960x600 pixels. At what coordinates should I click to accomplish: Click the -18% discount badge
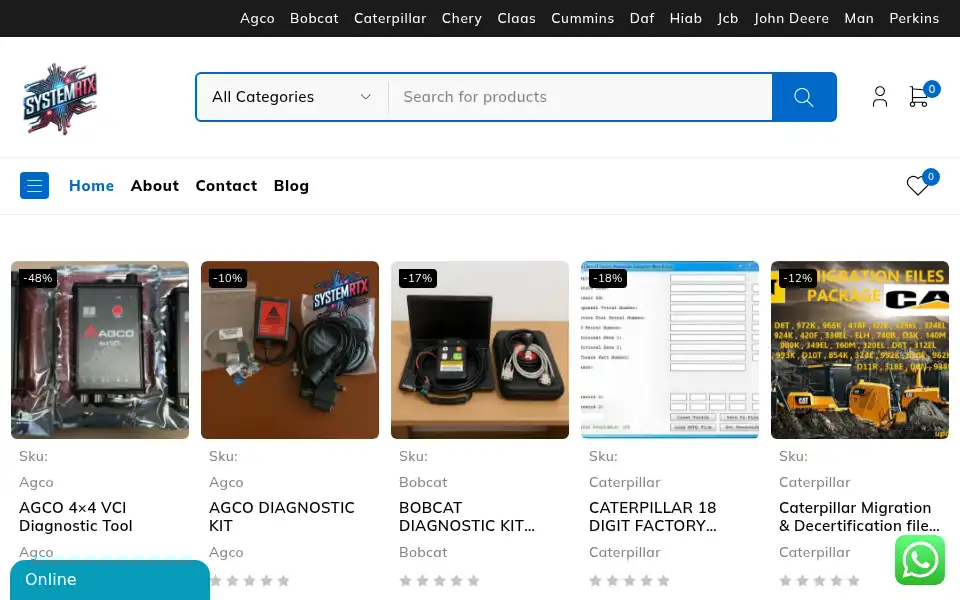(607, 278)
